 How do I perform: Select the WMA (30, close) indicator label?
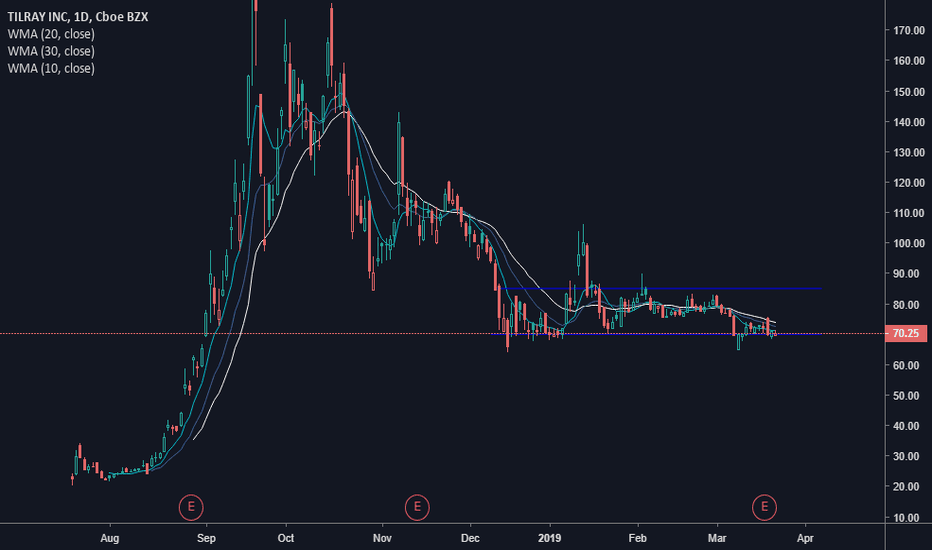tap(51, 51)
